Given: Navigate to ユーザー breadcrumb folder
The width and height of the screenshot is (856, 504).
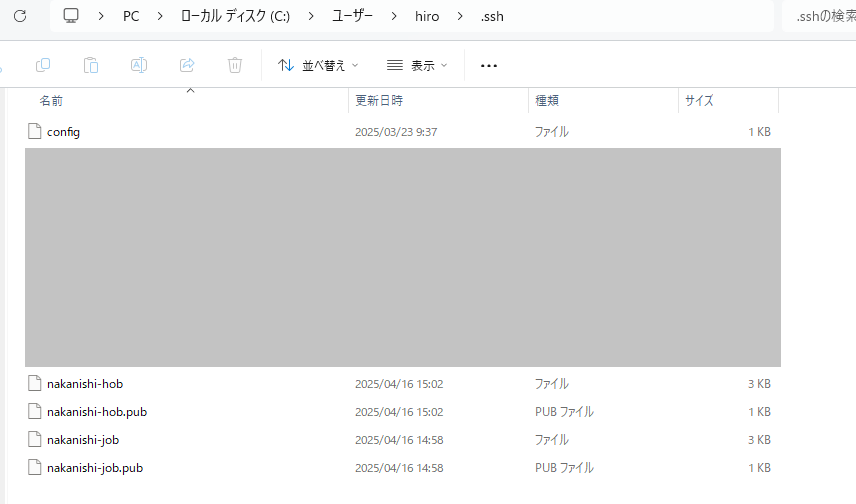Looking at the screenshot, I should tap(352, 16).
